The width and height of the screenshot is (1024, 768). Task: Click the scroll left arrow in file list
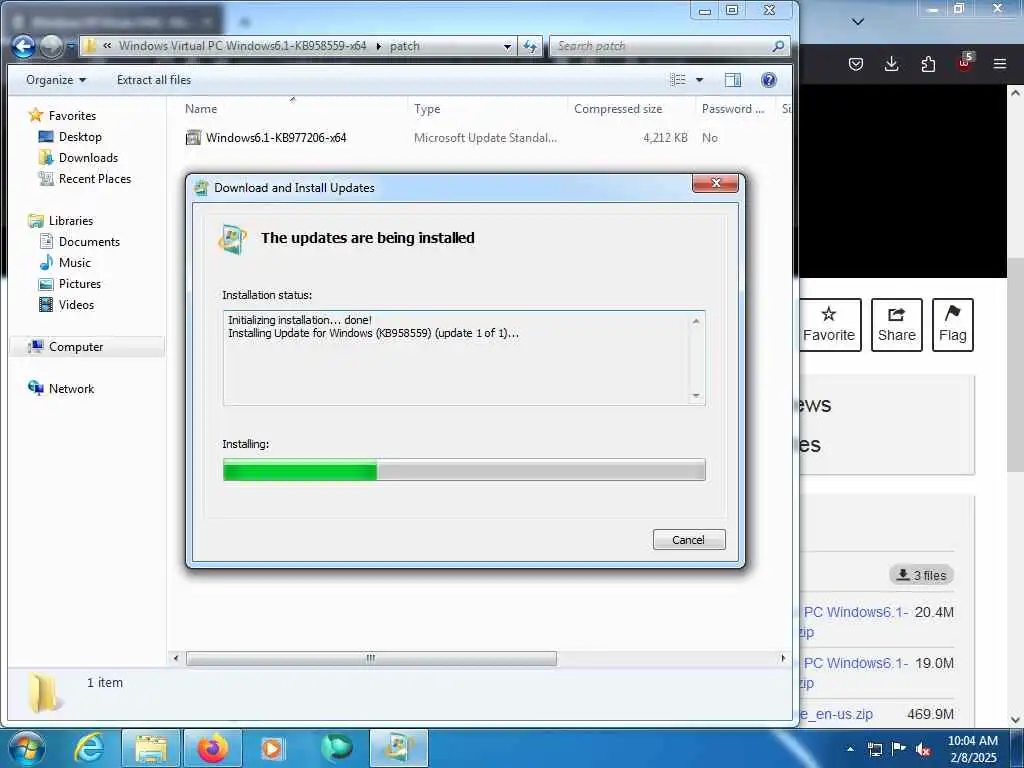click(x=176, y=658)
